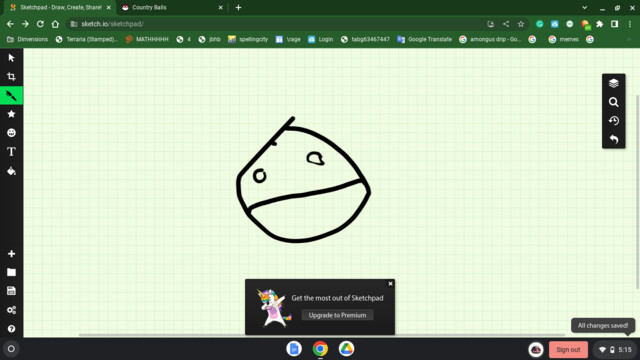Close the Sketchpad premium popup
640x360 pixels.
(390, 284)
